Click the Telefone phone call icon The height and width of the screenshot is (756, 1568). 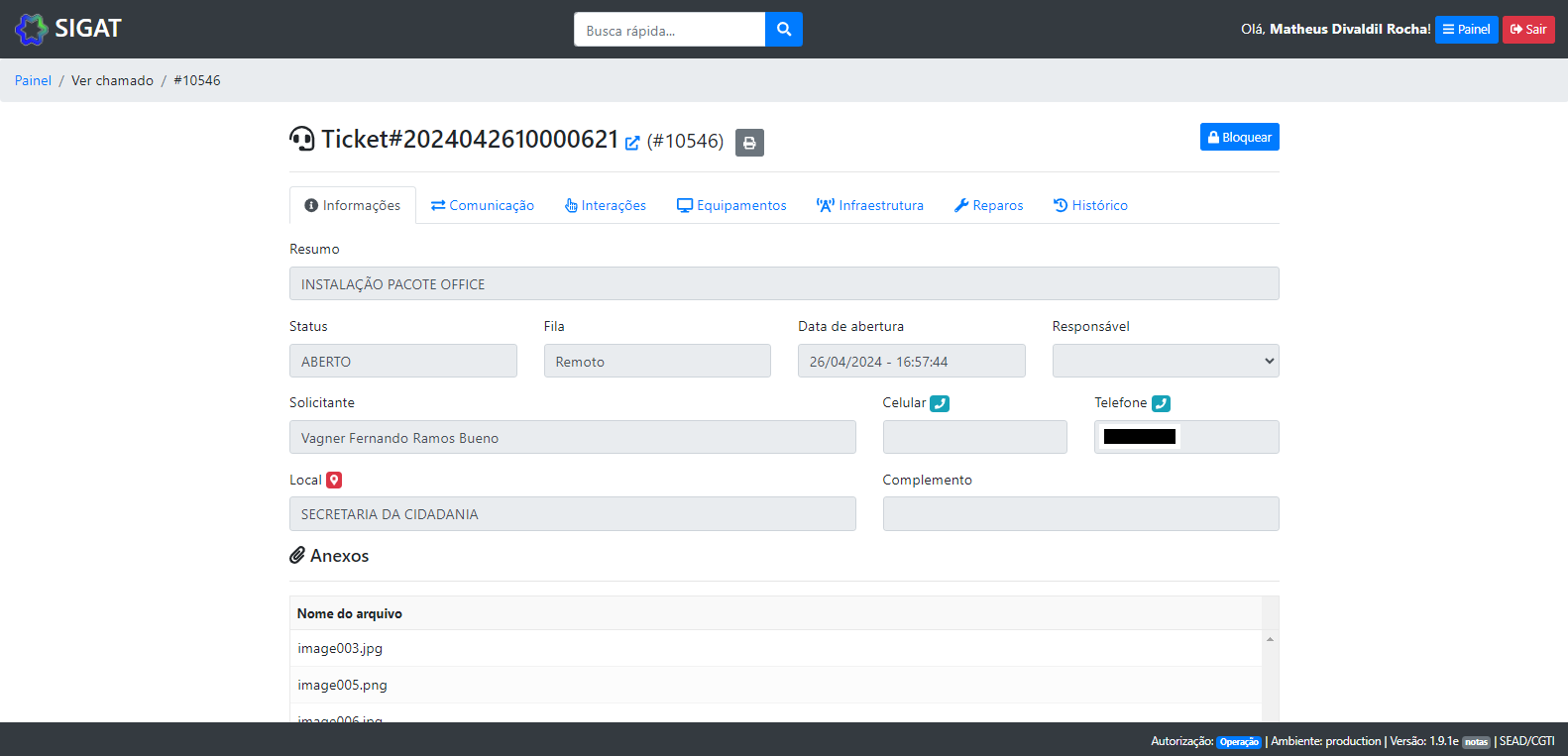(1161, 403)
